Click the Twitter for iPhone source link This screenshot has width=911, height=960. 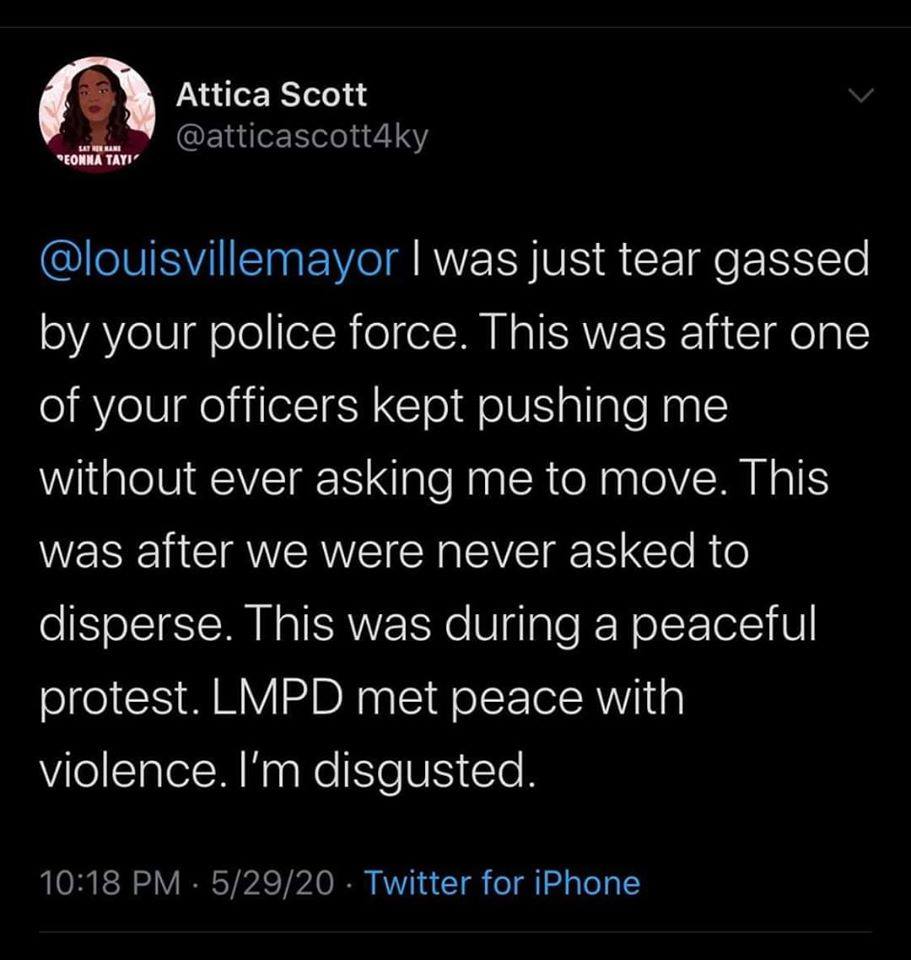[x=501, y=882]
